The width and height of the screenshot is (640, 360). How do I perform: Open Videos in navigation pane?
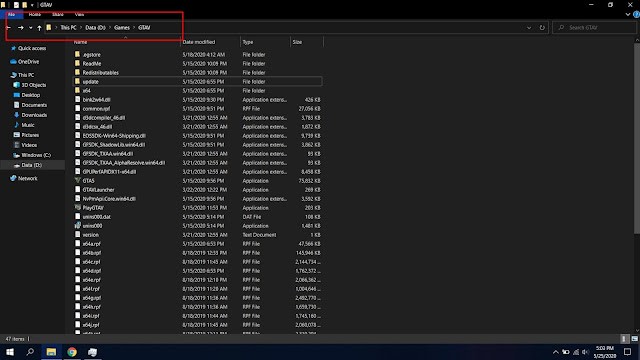click(29, 145)
